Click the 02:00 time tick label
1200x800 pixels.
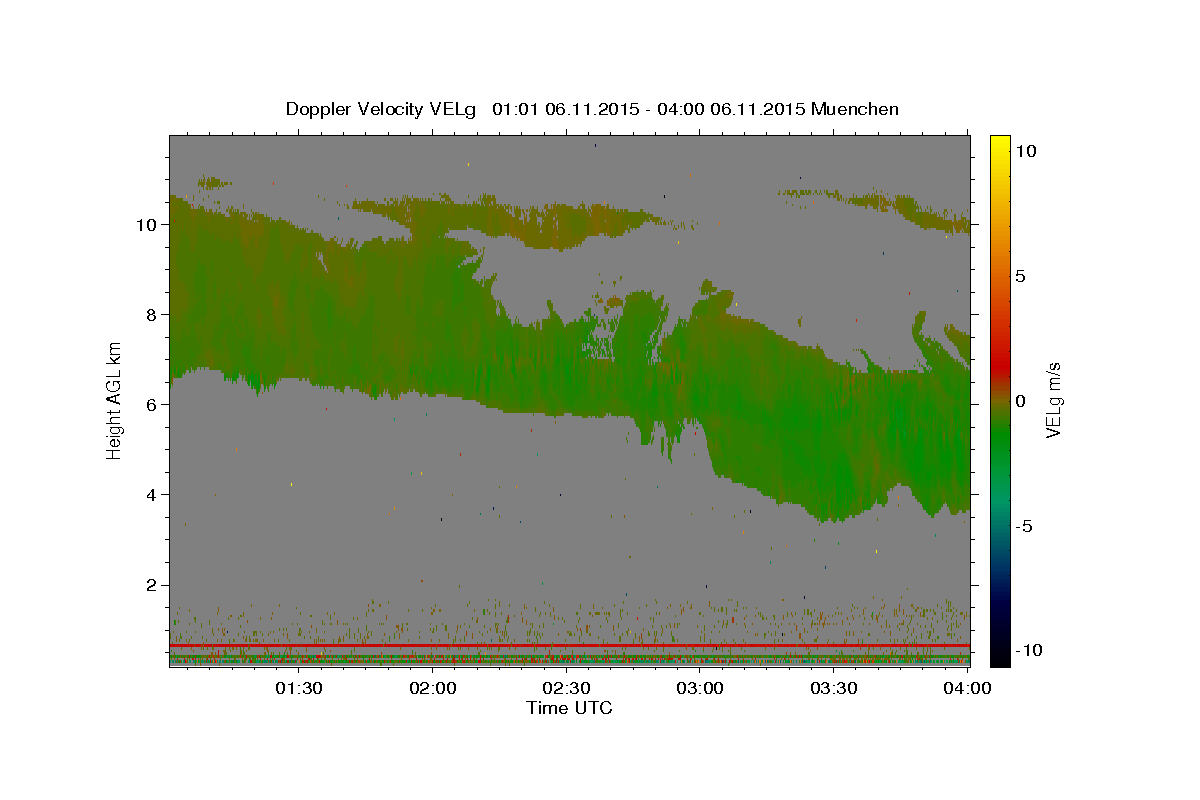pos(433,688)
